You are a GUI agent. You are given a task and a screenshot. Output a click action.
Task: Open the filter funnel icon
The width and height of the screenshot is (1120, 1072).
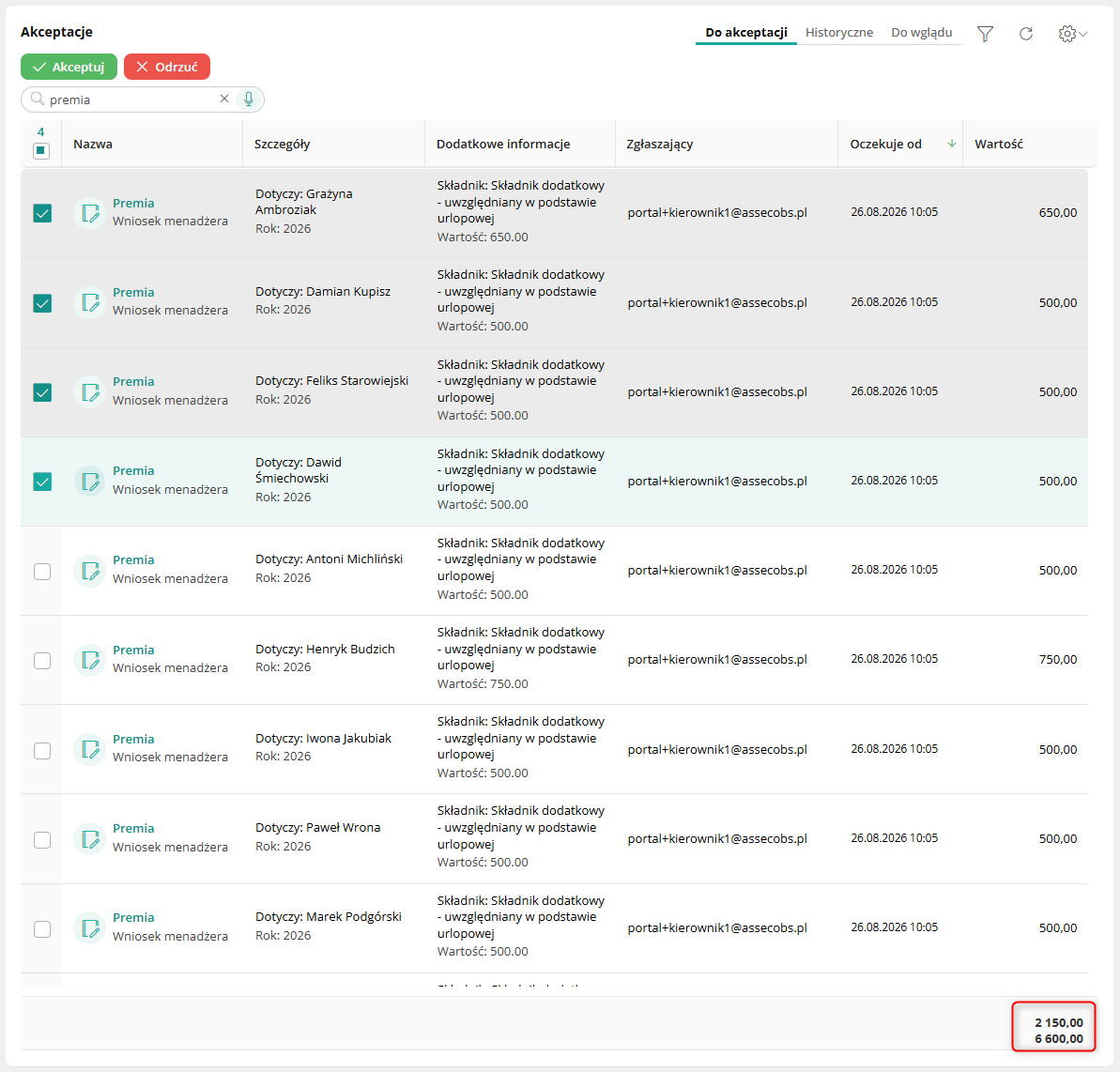(985, 34)
